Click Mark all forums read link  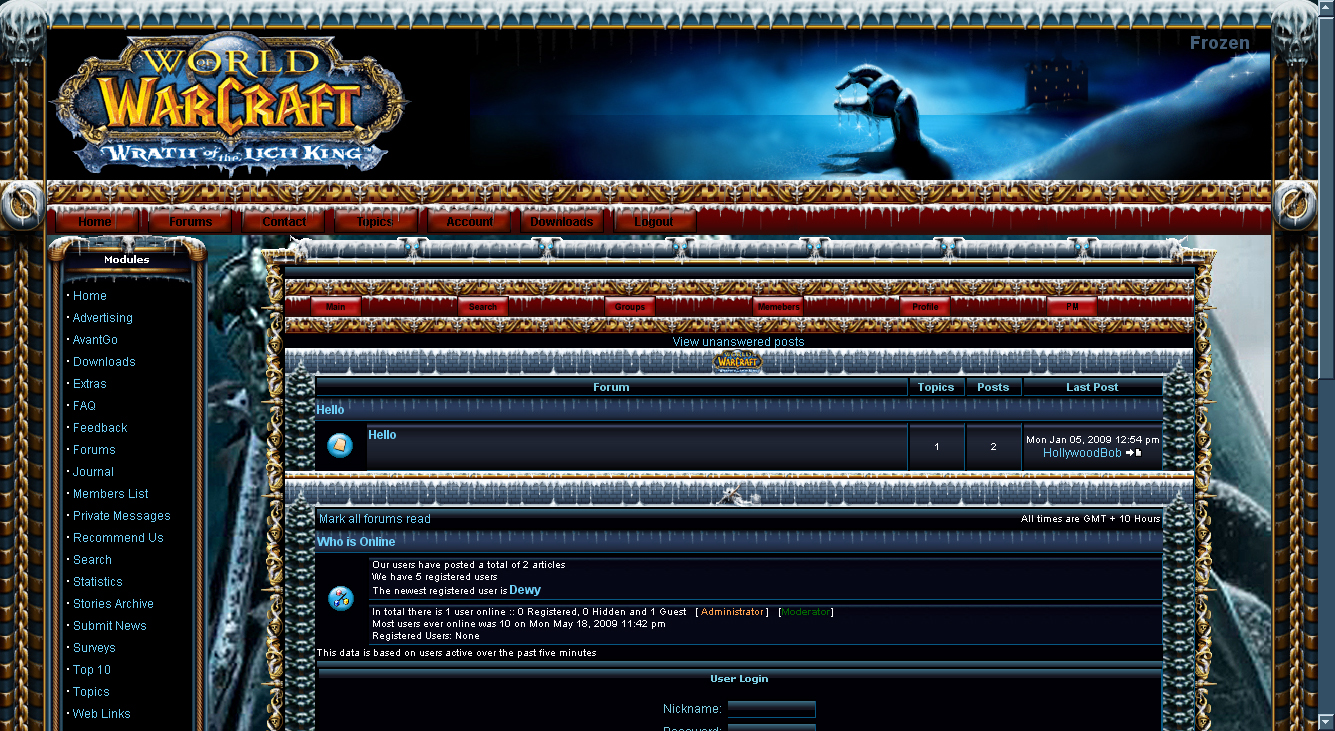[x=375, y=519]
